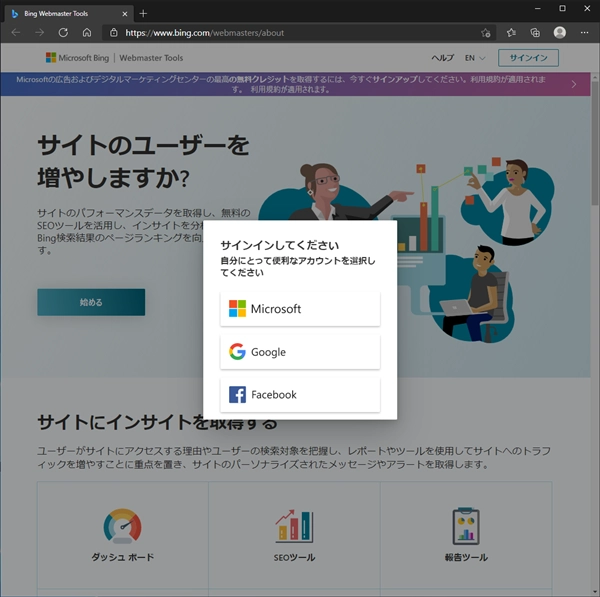Open a new tab with plus button
This screenshot has width=600, height=597.
point(143,14)
